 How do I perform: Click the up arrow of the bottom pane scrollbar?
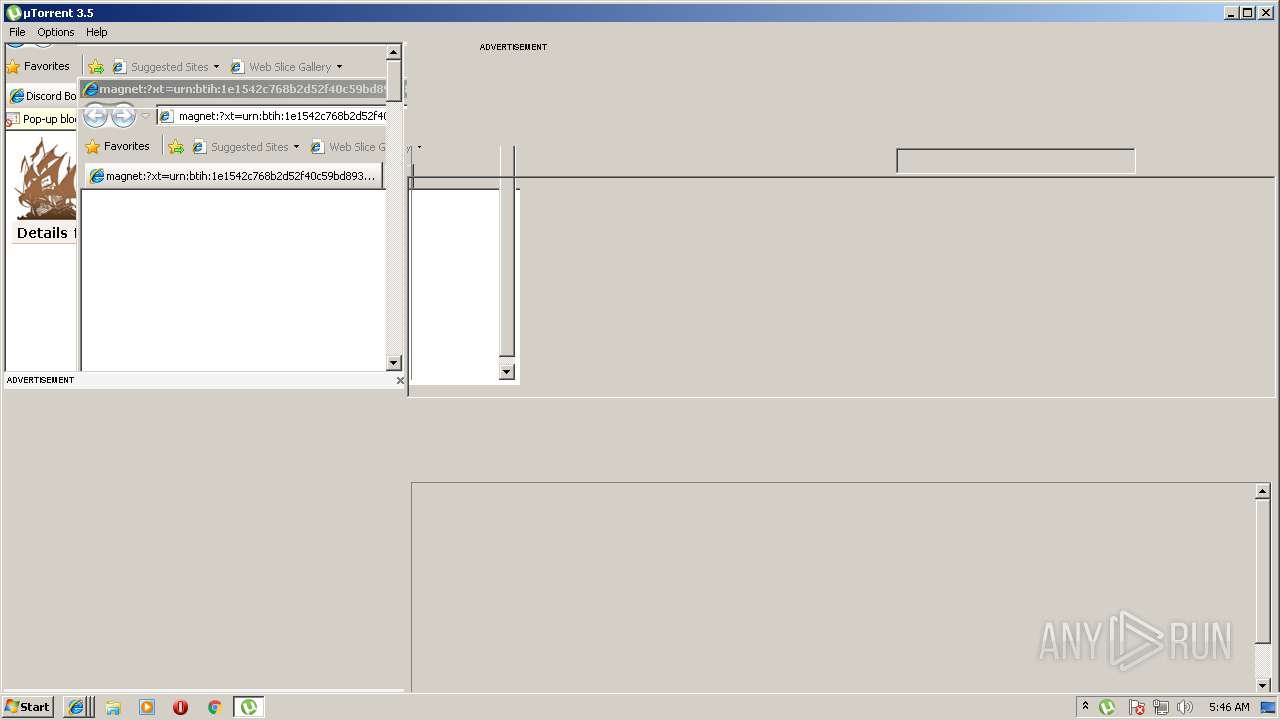pos(1263,491)
